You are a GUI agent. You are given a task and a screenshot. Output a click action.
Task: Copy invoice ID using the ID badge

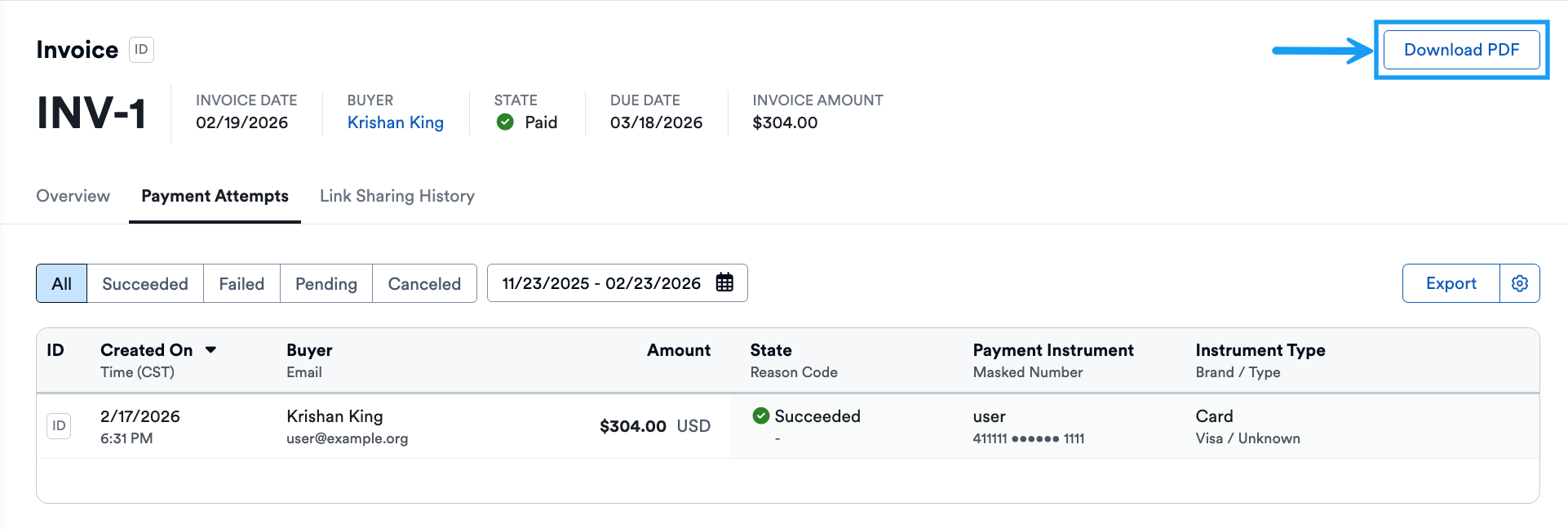click(x=141, y=50)
